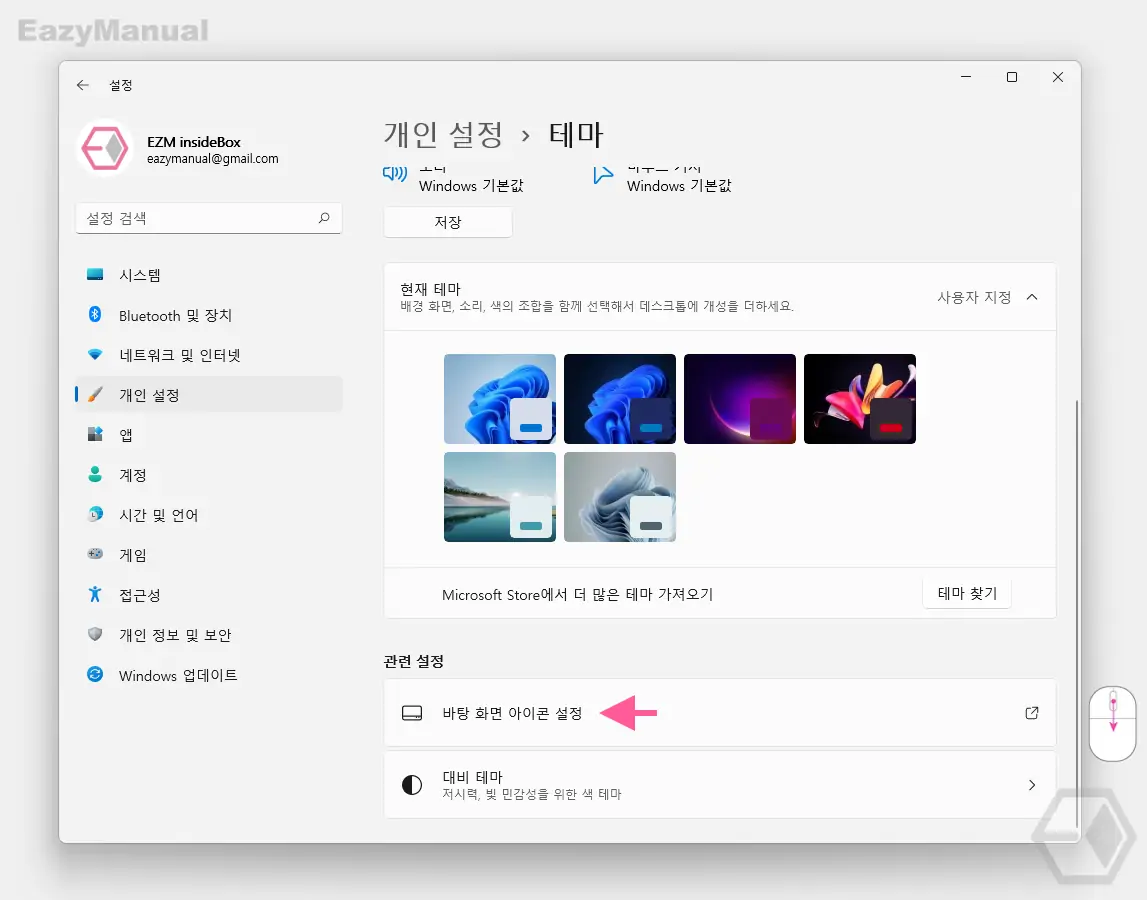The width and height of the screenshot is (1147, 900).
Task: Click the 네트워크 wifi icon
Action: tap(95, 355)
